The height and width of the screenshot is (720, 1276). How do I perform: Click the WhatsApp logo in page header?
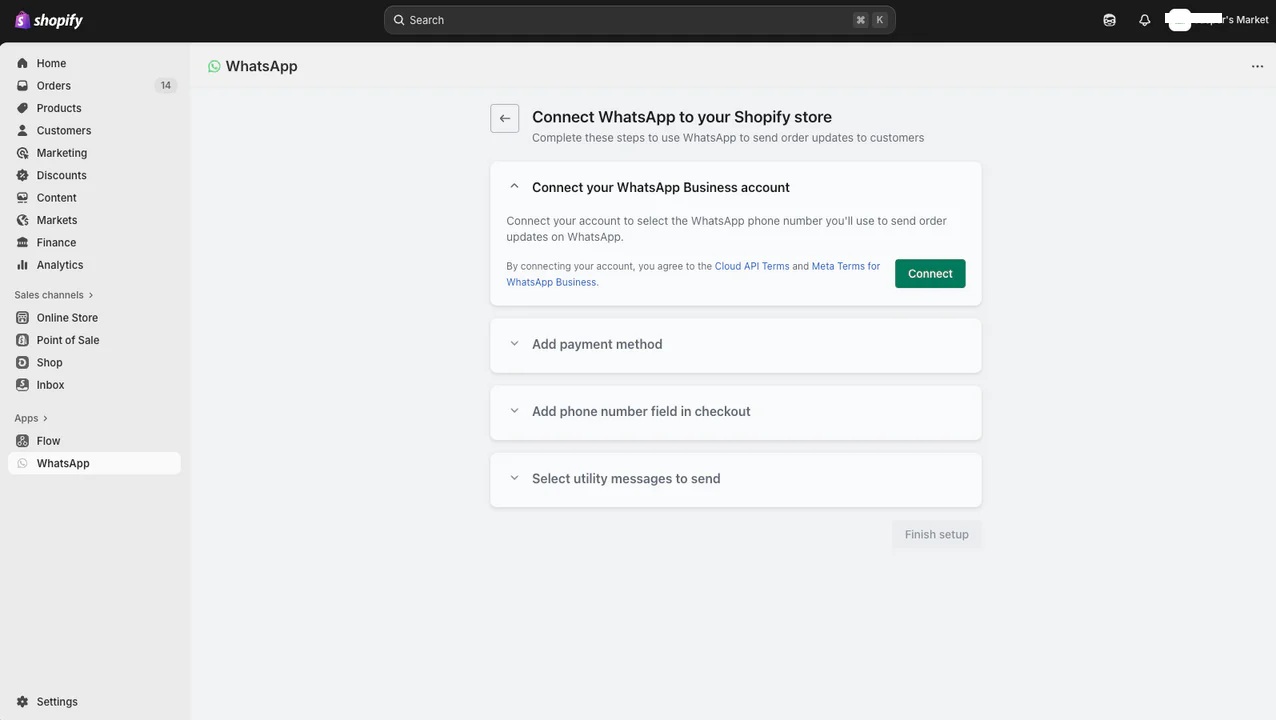[x=214, y=66]
